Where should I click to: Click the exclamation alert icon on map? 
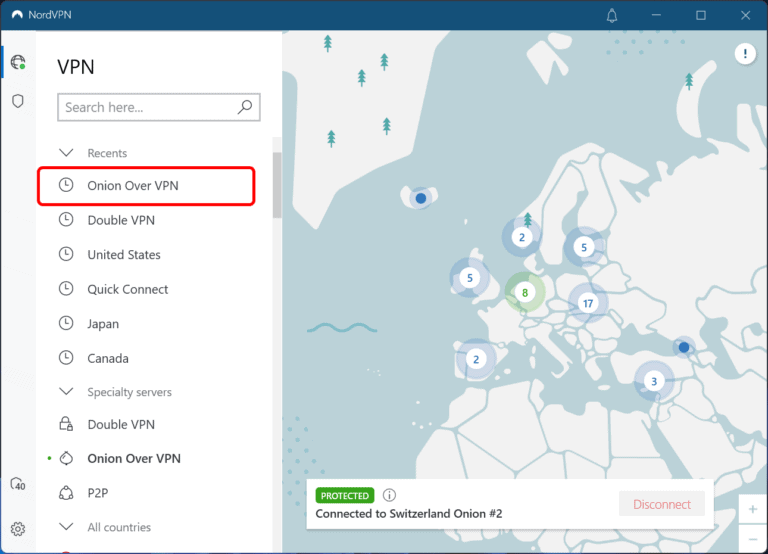pos(745,54)
